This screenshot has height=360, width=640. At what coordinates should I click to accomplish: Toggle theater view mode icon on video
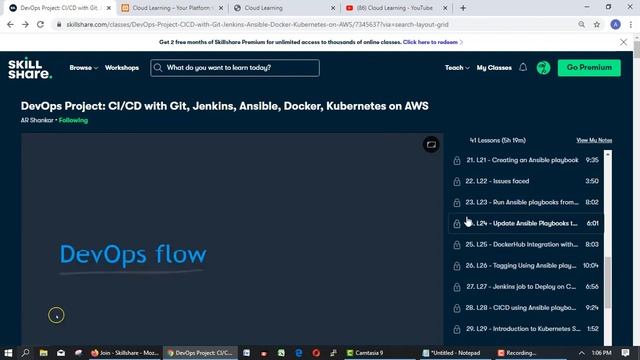coord(431,144)
